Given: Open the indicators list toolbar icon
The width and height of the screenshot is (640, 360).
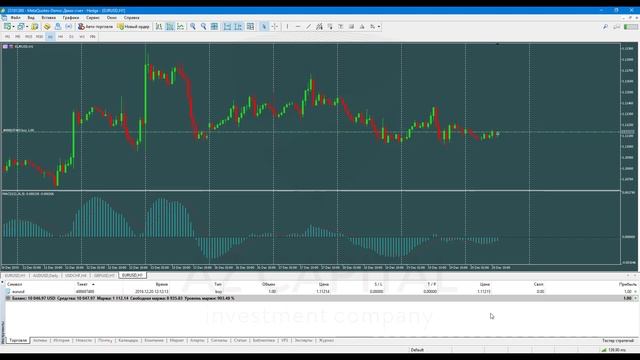Looking at the screenshot, I should (250, 27).
